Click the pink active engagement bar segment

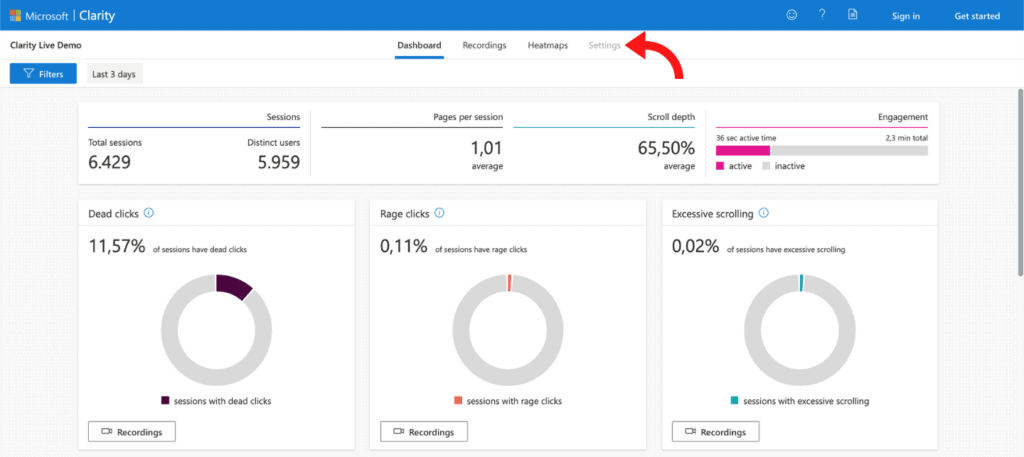[743, 150]
